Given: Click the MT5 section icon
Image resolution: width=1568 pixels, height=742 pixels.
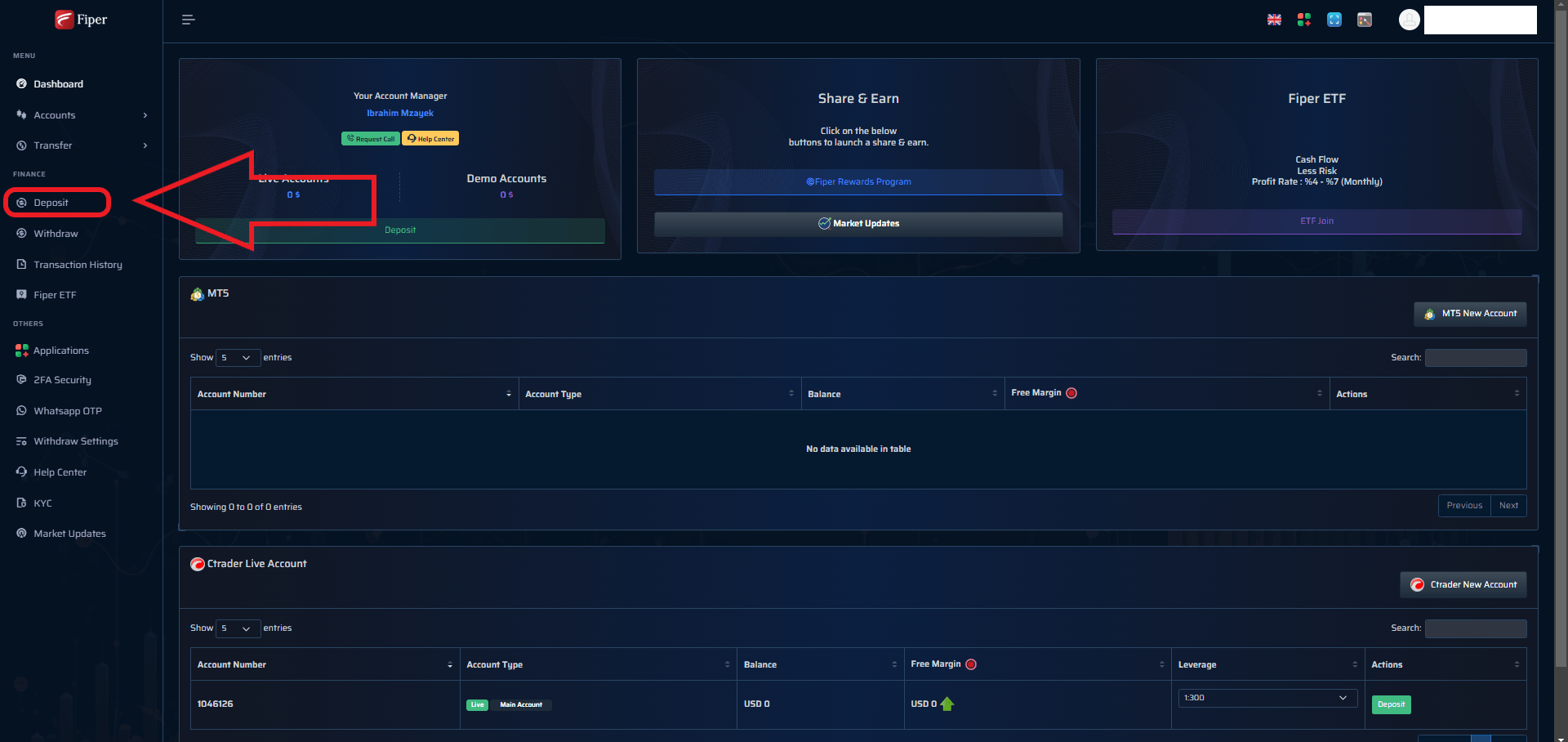Looking at the screenshot, I should (197, 294).
